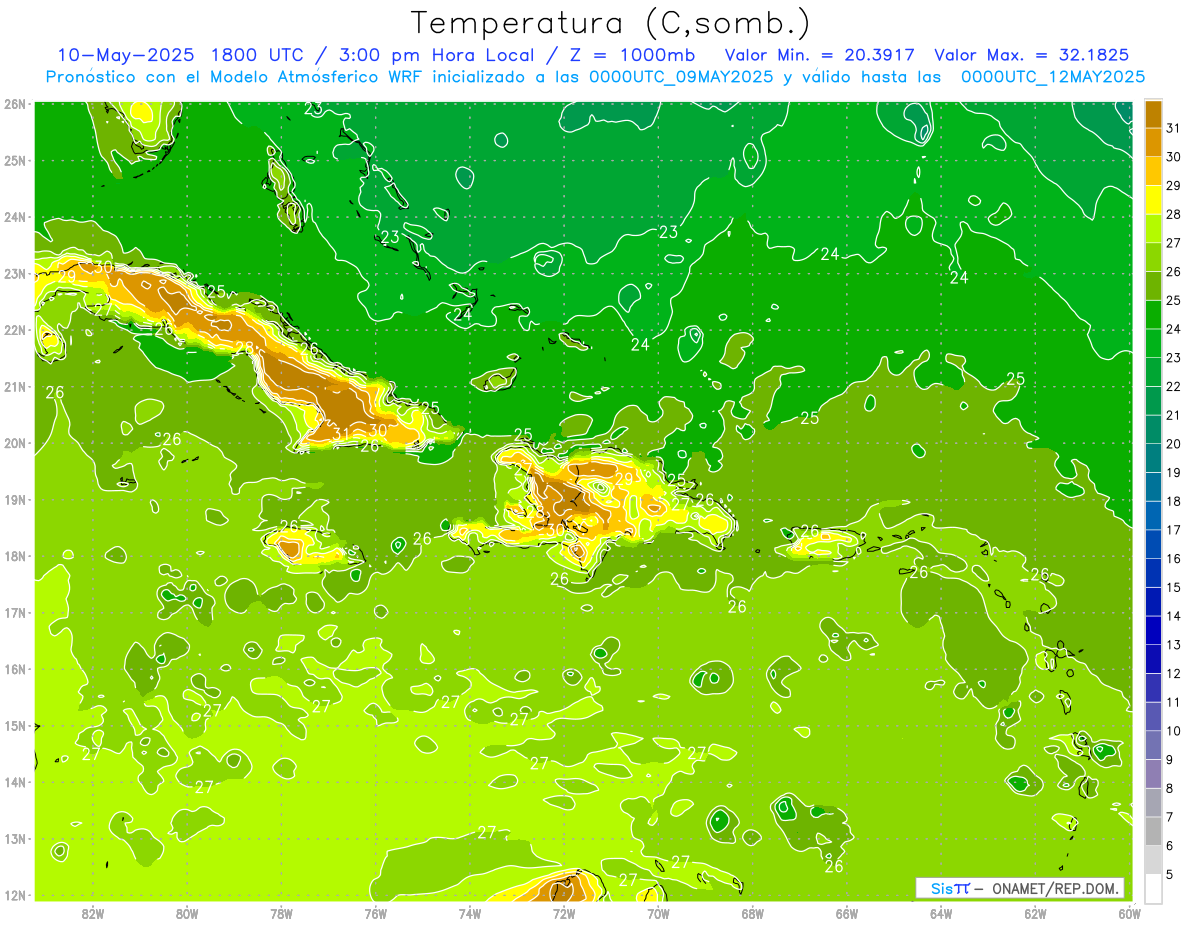
Task: Click the 60W longitude axis label
Action: [x=1129, y=912]
